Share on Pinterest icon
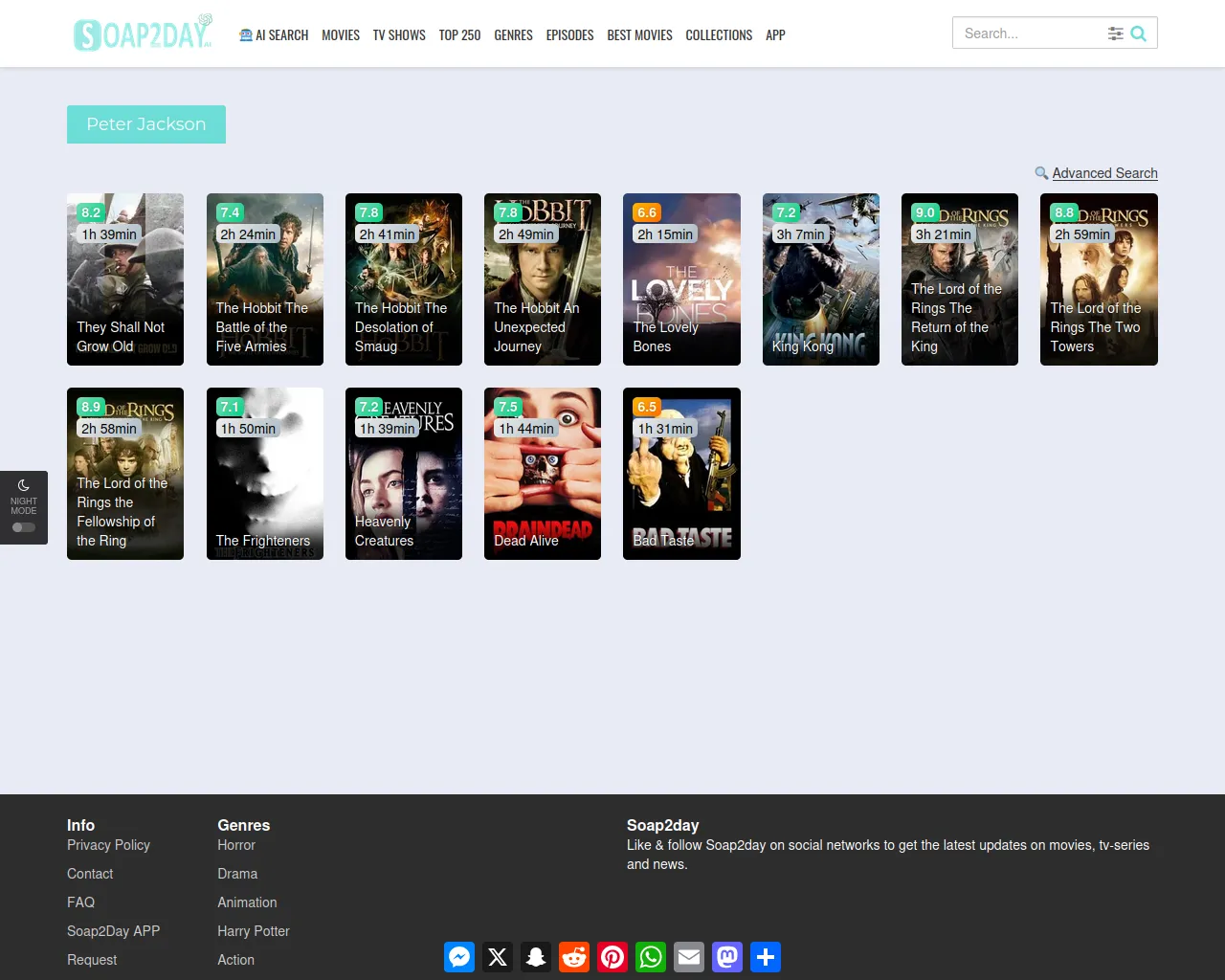The image size is (1225, 980). coord(612,957)
